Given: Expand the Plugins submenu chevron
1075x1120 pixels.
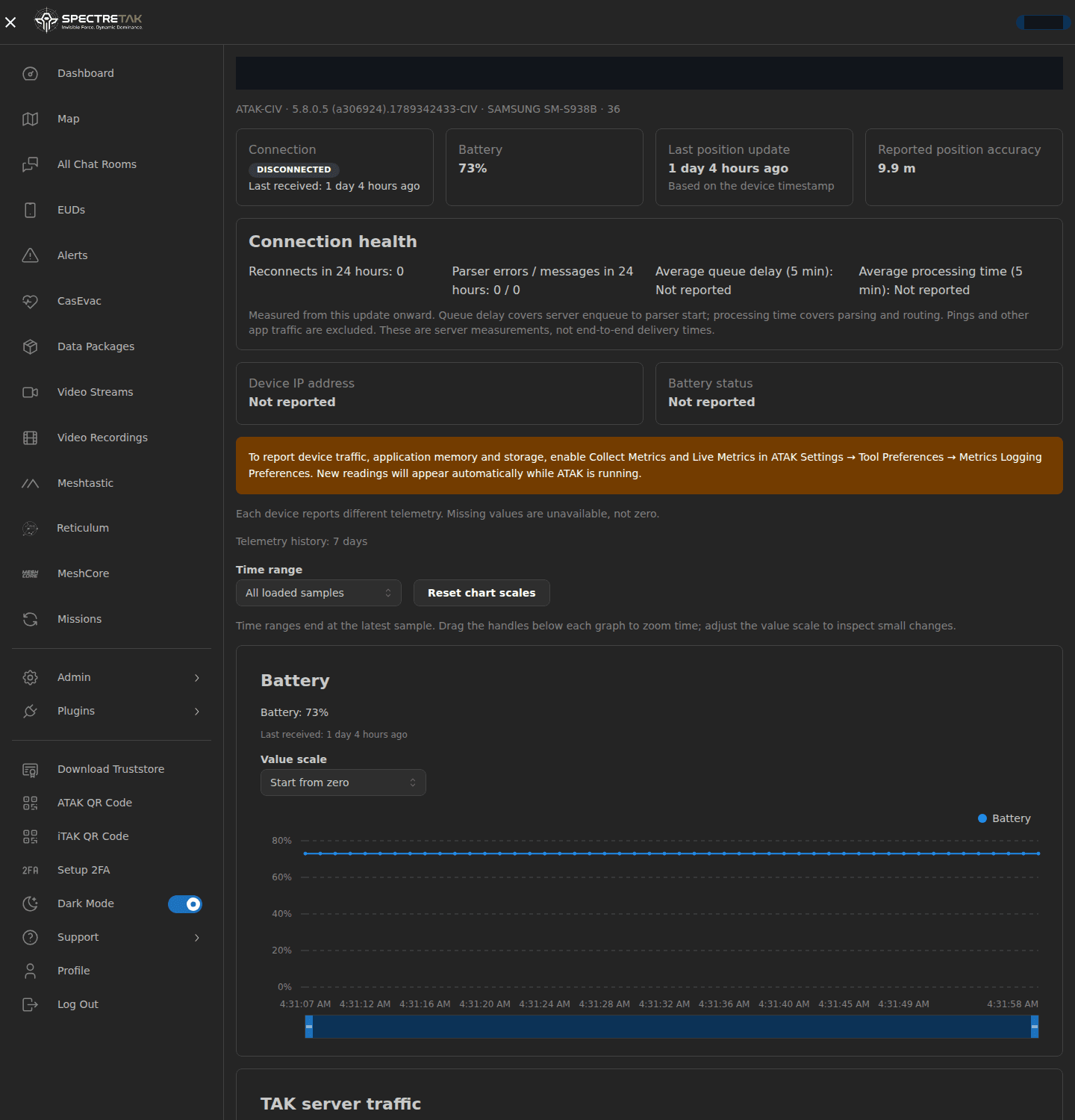Looking at the screenshot, I should [x=197, y=711].
